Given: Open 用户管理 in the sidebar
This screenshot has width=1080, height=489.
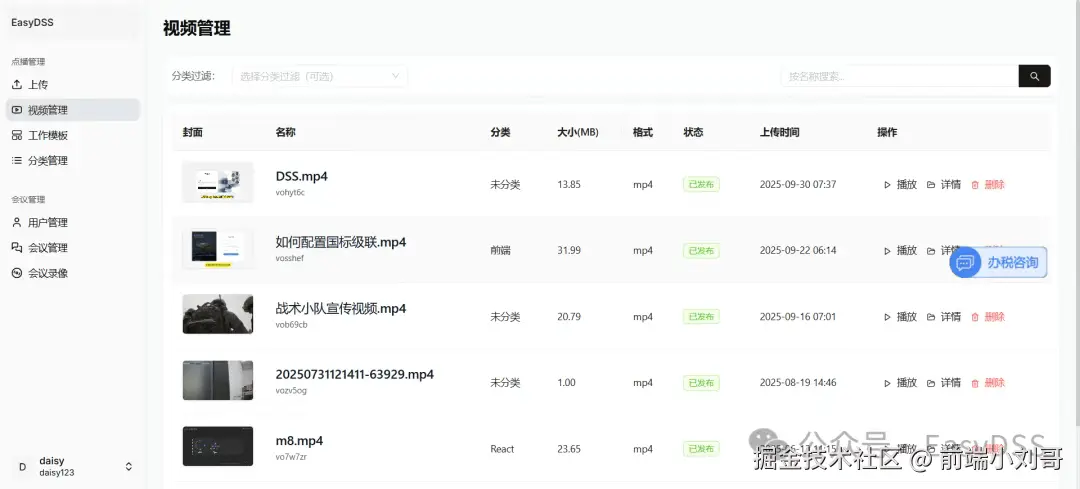Looking at the screenshot, I should [72, 222].
